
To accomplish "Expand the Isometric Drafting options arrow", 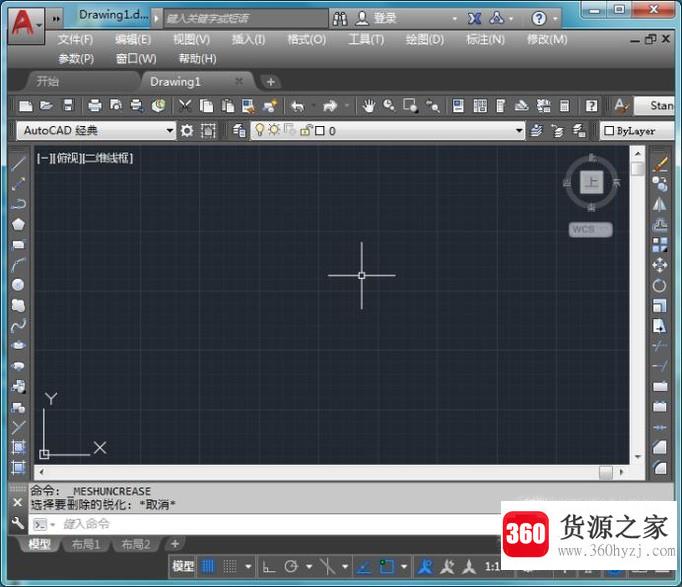I will (x=345, y=567).
